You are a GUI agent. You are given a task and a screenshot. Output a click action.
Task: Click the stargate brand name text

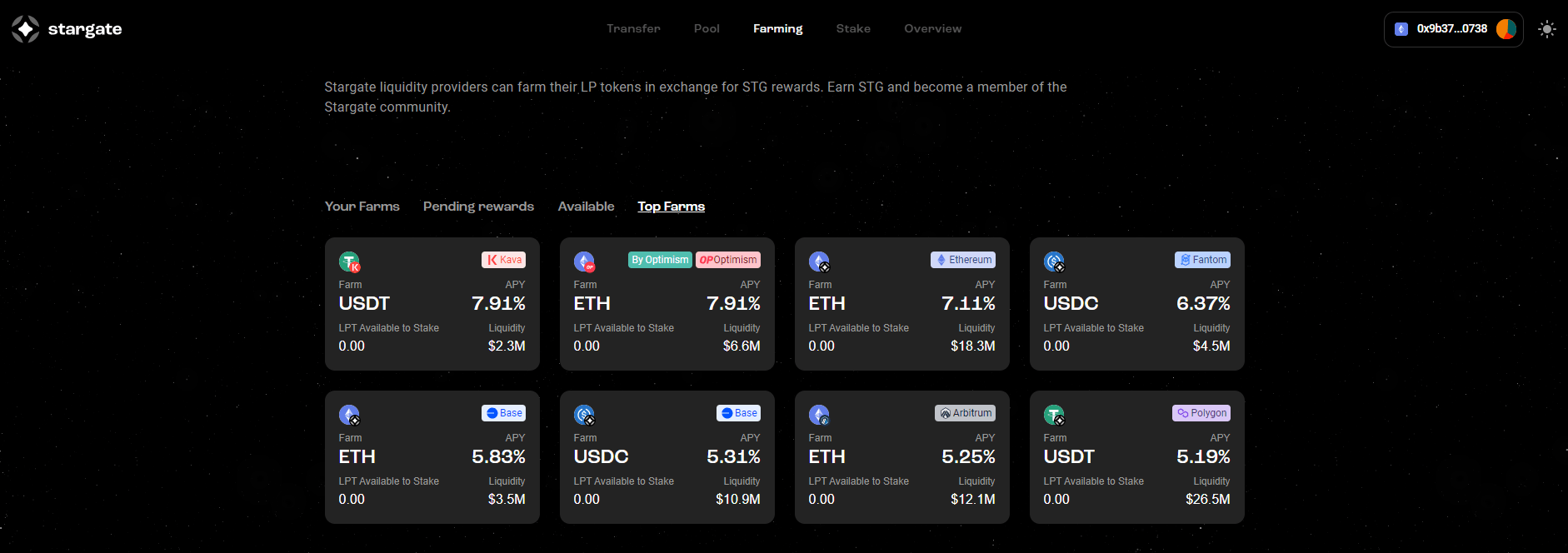click(x=85, y=29)
